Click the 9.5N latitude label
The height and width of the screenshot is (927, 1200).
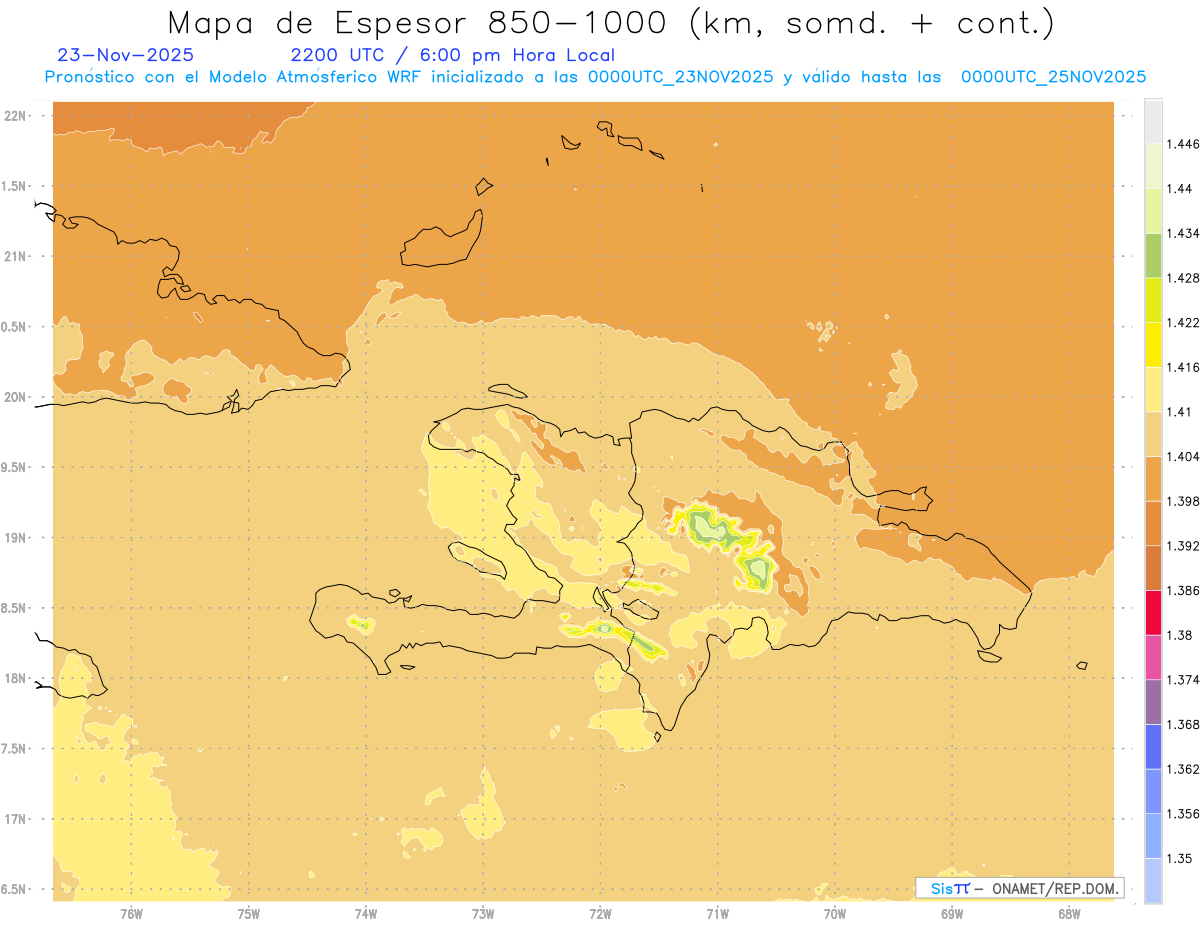13,468
